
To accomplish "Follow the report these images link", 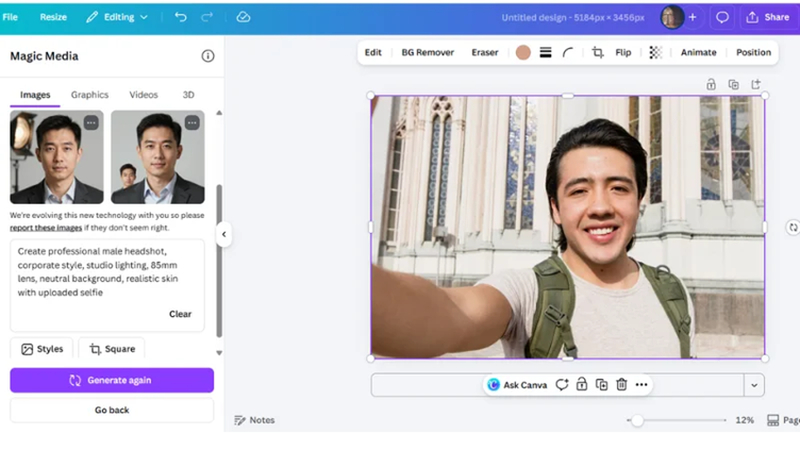I will pyautogui.click(x=46, y=228).
